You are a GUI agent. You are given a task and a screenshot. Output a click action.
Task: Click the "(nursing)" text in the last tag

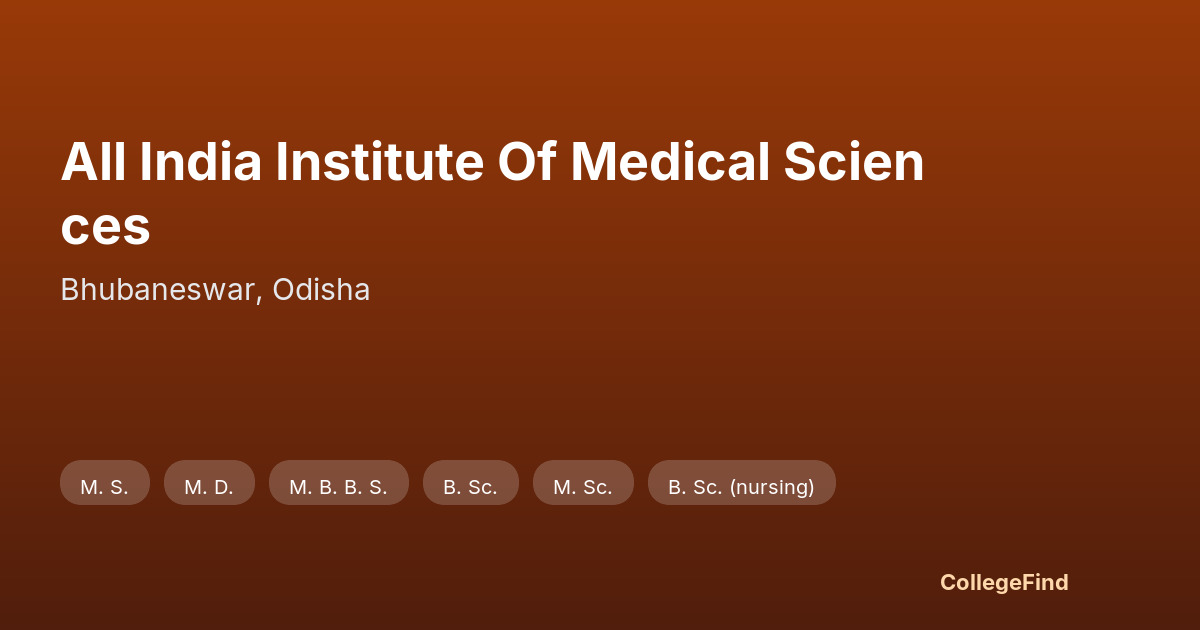coord(772,487)
